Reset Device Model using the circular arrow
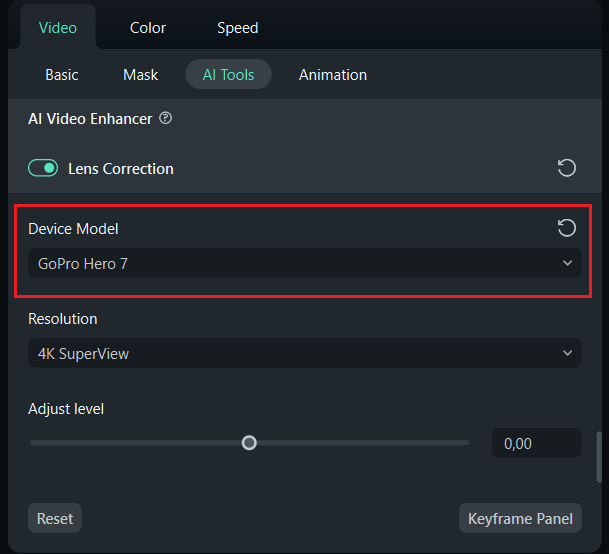The width and height of the screenshot is (609, 554). (x=567, y=228)
